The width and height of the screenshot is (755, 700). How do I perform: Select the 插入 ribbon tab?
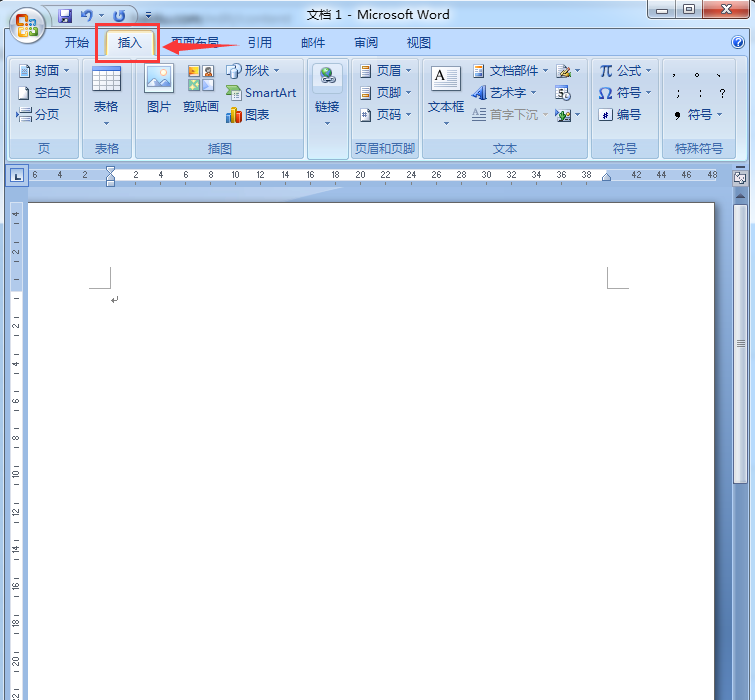point(130,43)
